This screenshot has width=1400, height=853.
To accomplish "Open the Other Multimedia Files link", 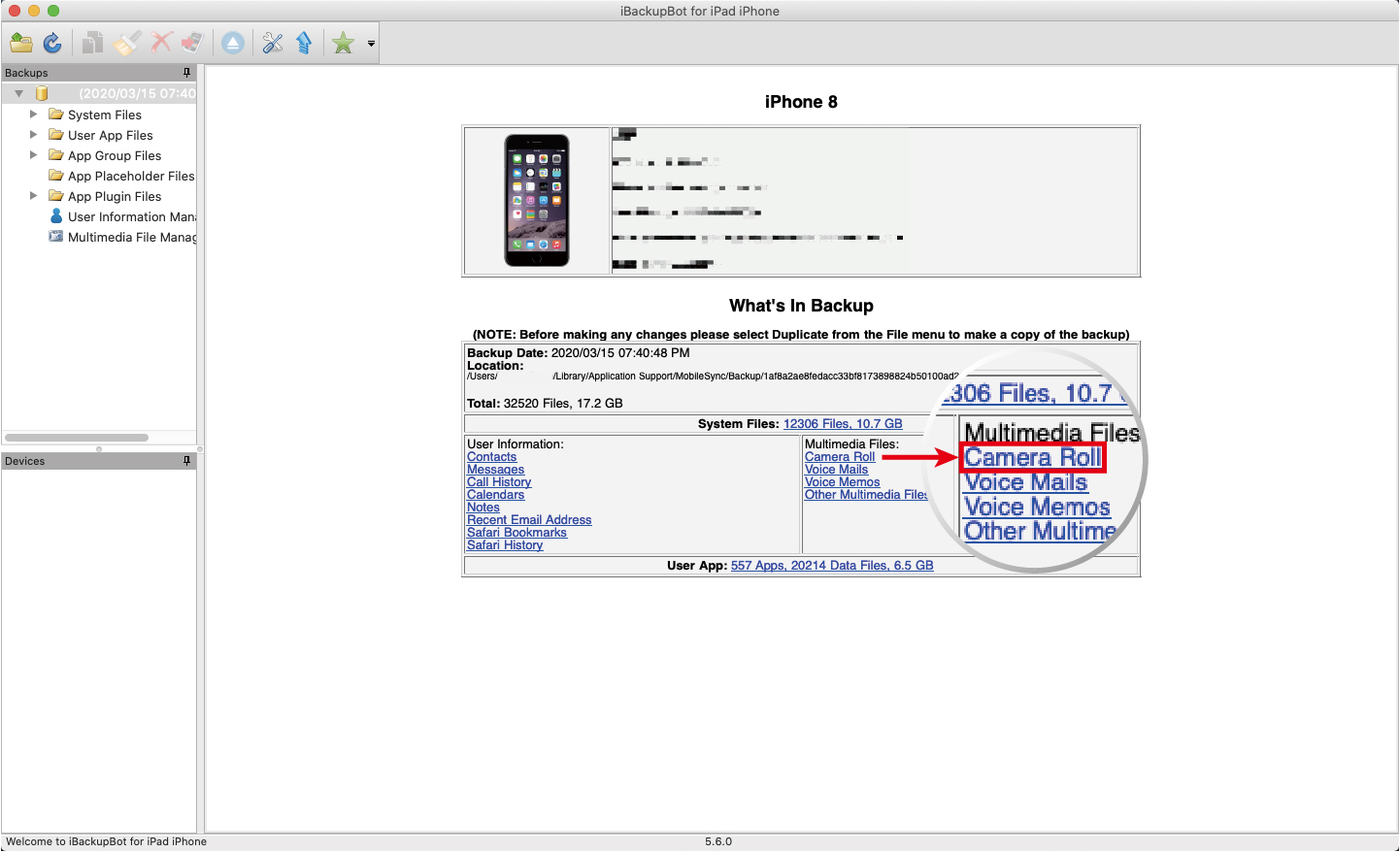I will pos(866,495).
